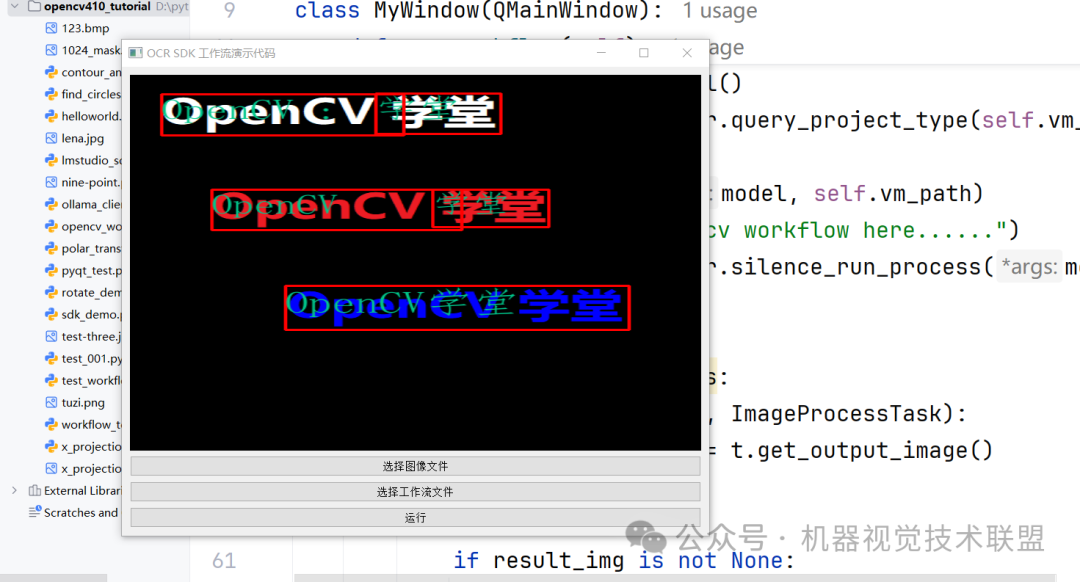Select the polar_trans Python file
This screenshot has width=1080, height=582.
91,249
